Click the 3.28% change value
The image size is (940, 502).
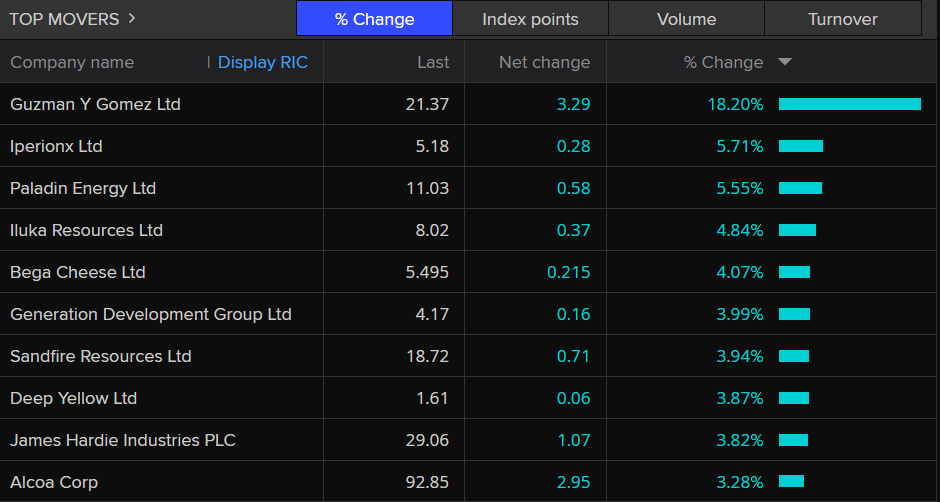click(740, 482)
